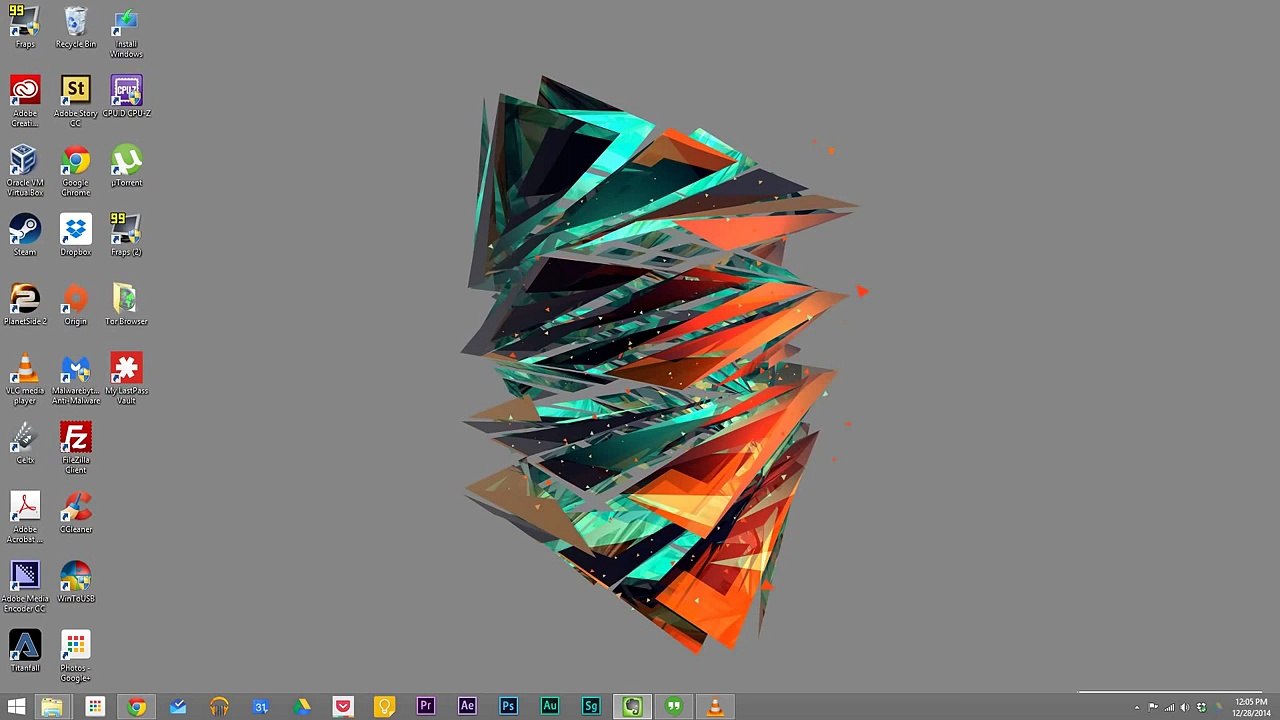Click the Dropbox syncing tray icon
The width and height of the screenshot is (1280, 720).
click(1201, 708)
